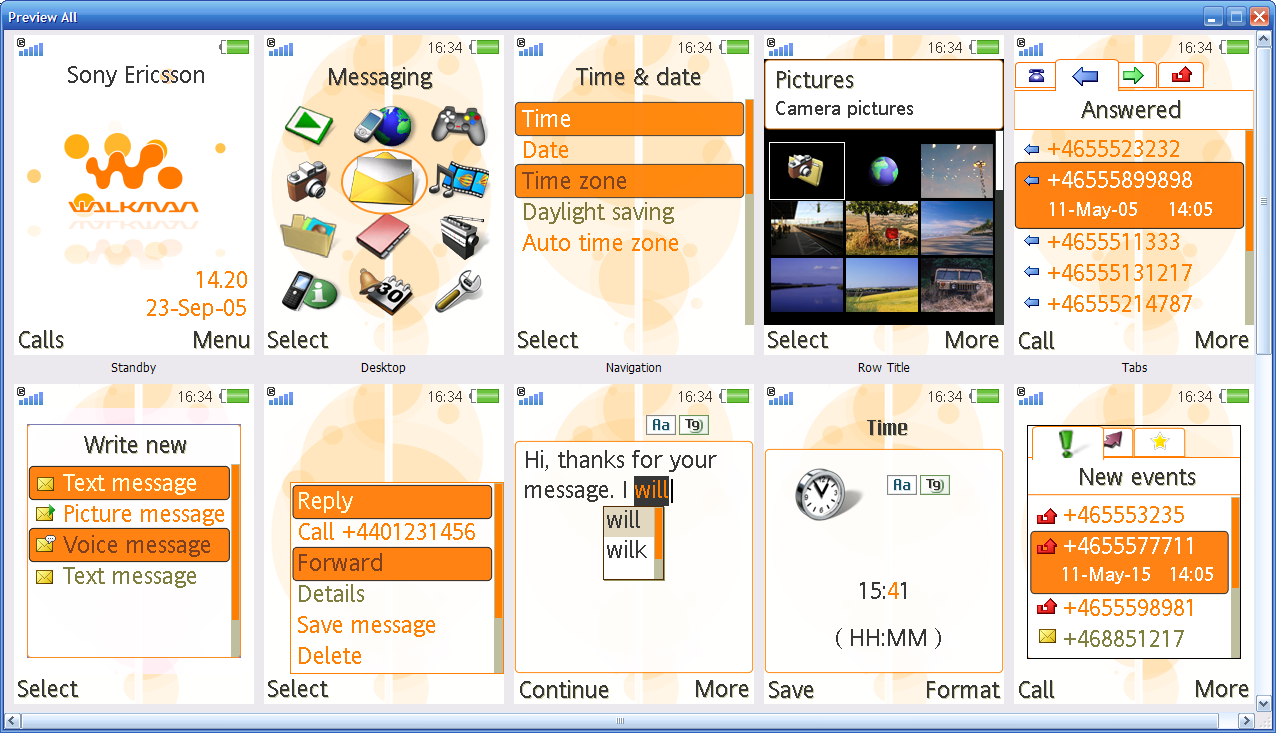Toggle the T9 predictive text icon in message editor

(x=694, y=424)
